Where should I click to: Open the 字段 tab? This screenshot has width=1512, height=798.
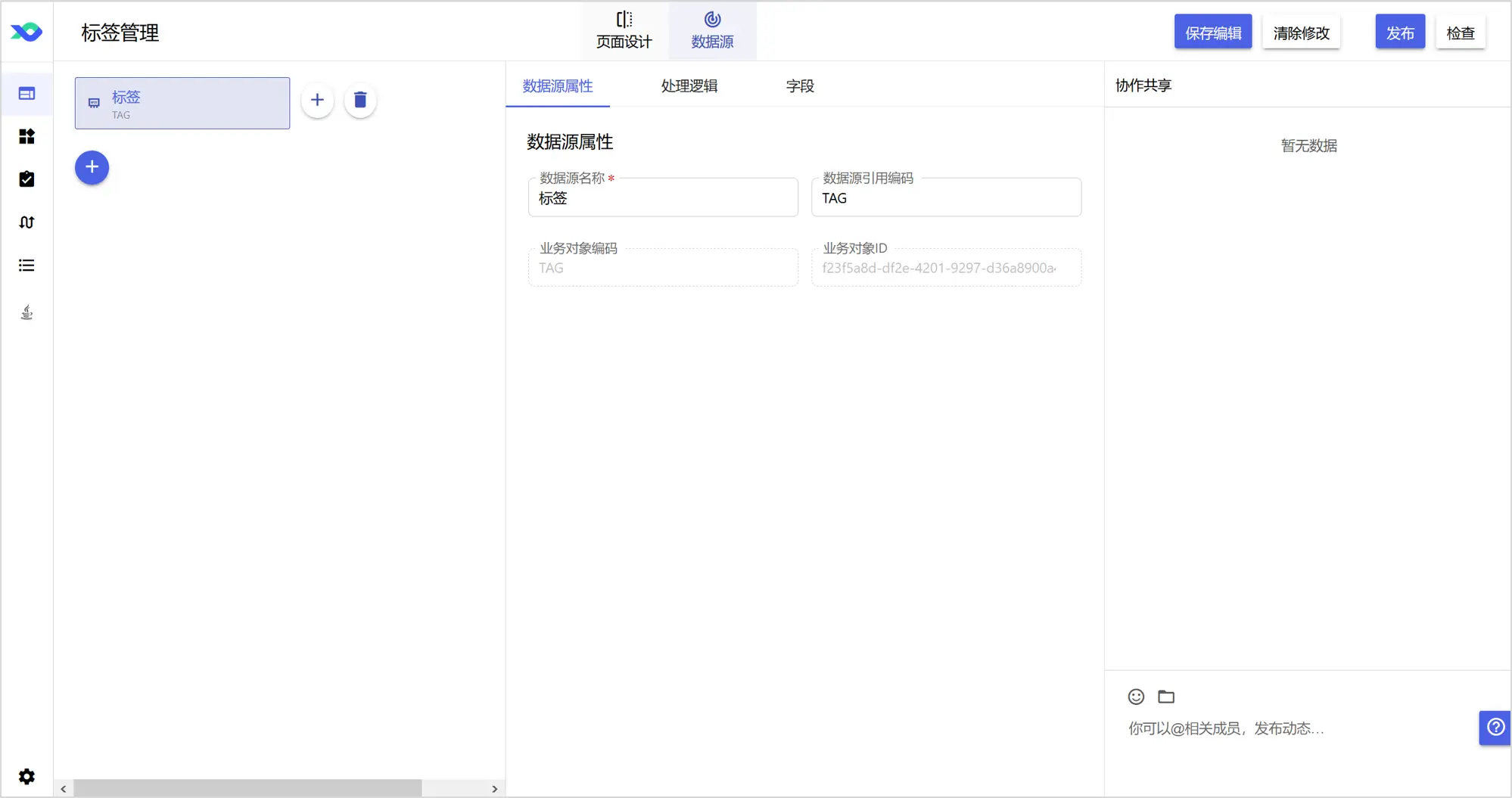[x=800, y=85]
